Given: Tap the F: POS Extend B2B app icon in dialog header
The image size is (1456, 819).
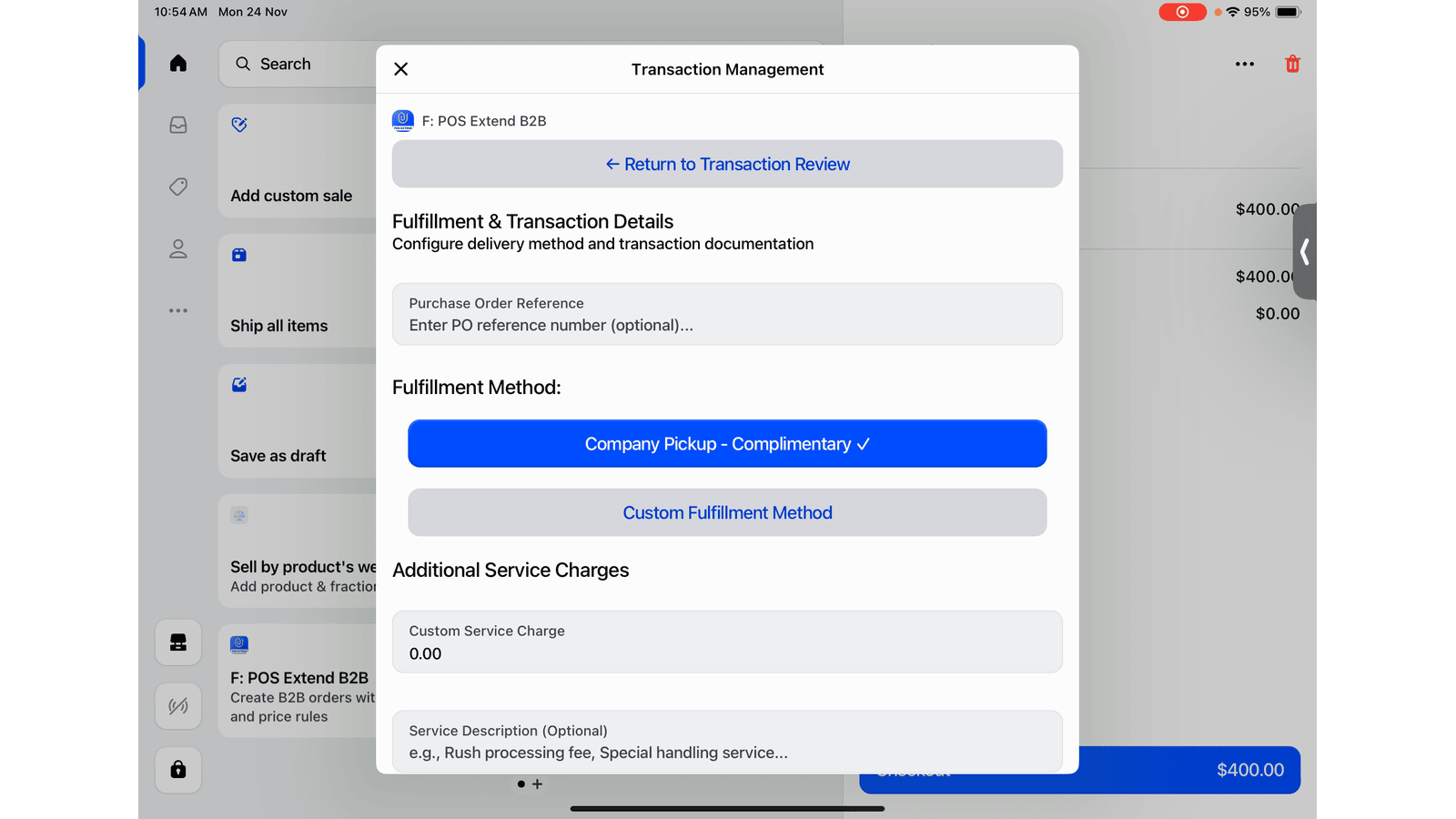Looking at the screenshot, I should [403, 120].
